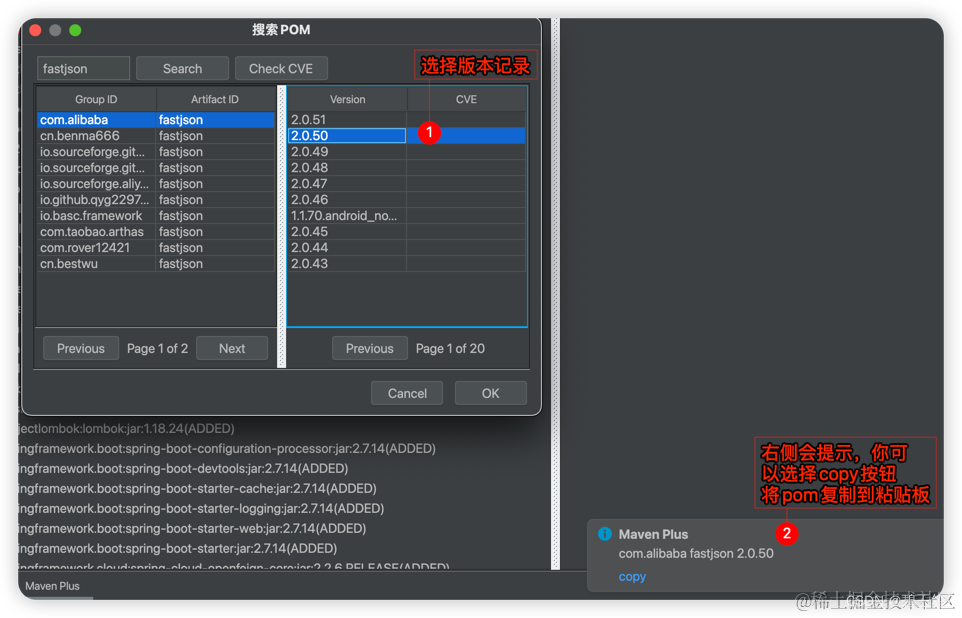Screen dimensions: 962x618
Task: Click the green zoom window button
Action: (75, 30)
